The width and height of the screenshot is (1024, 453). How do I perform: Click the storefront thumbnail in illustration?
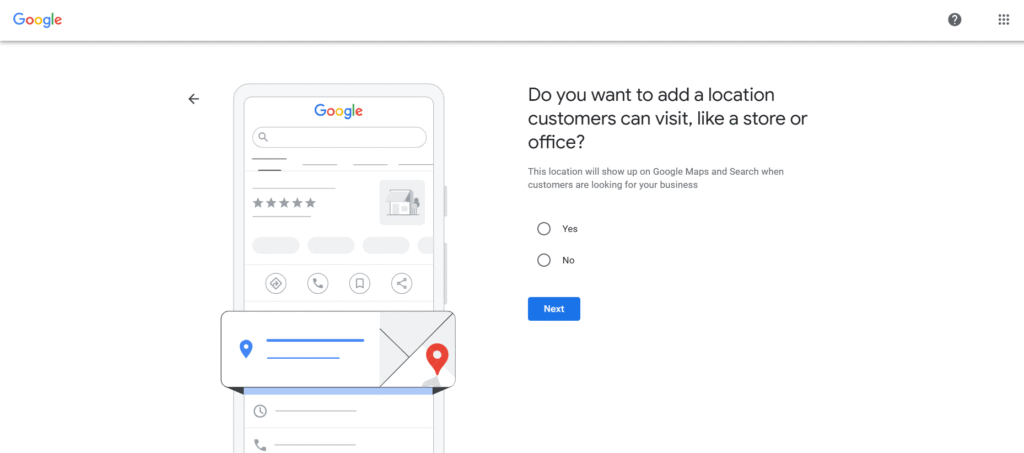402,202
